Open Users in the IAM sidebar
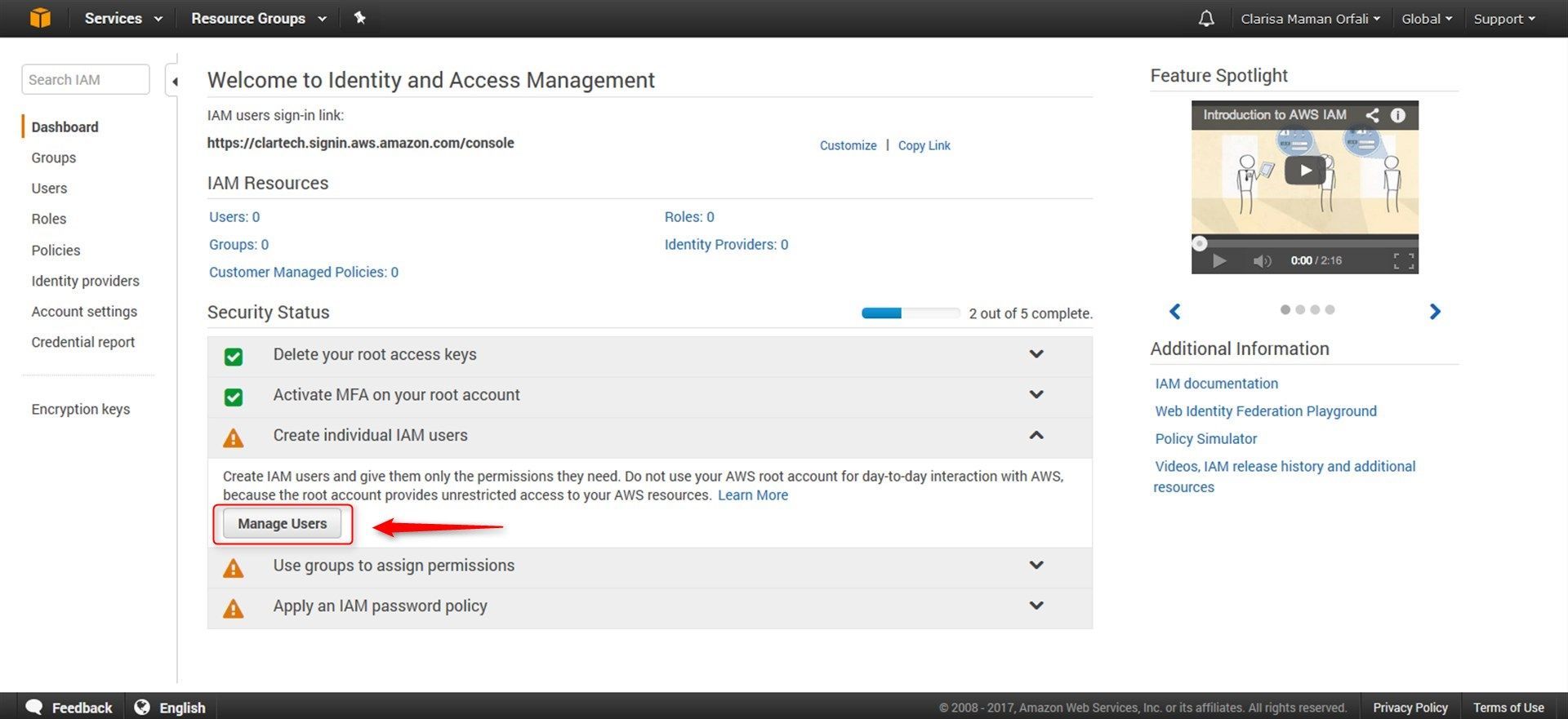 (x=49, y=189)
